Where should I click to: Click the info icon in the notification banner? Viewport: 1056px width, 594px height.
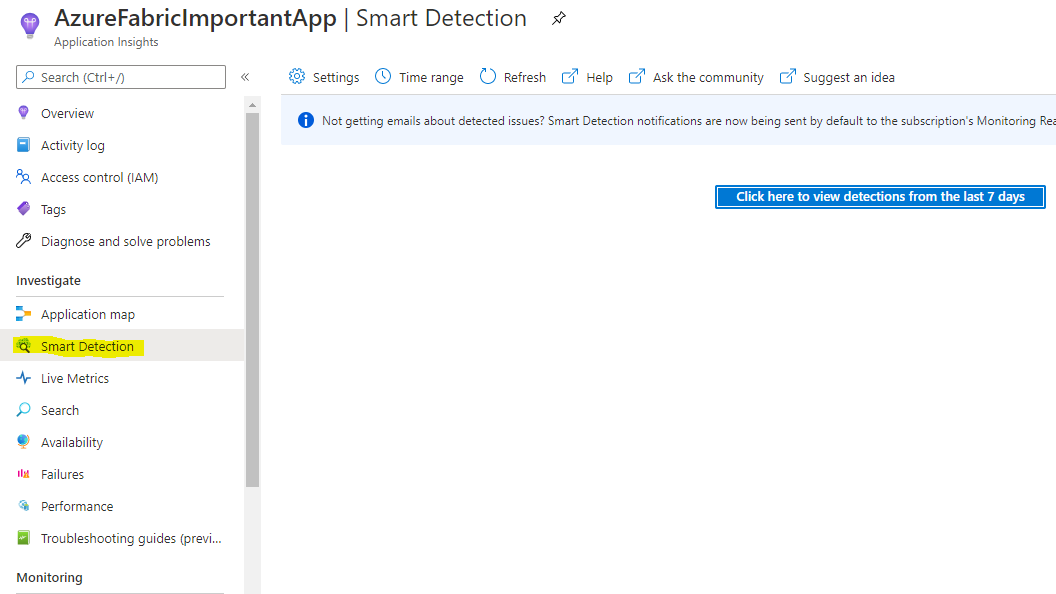[x=306, y=120]
